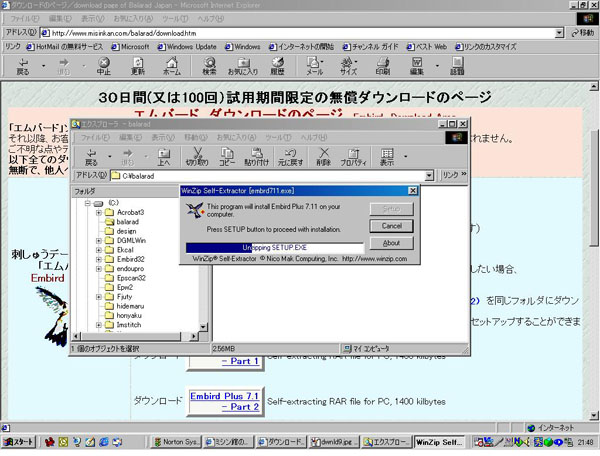Expand the Fjuty folder node
600x456 pixels.
click(99, 296)
